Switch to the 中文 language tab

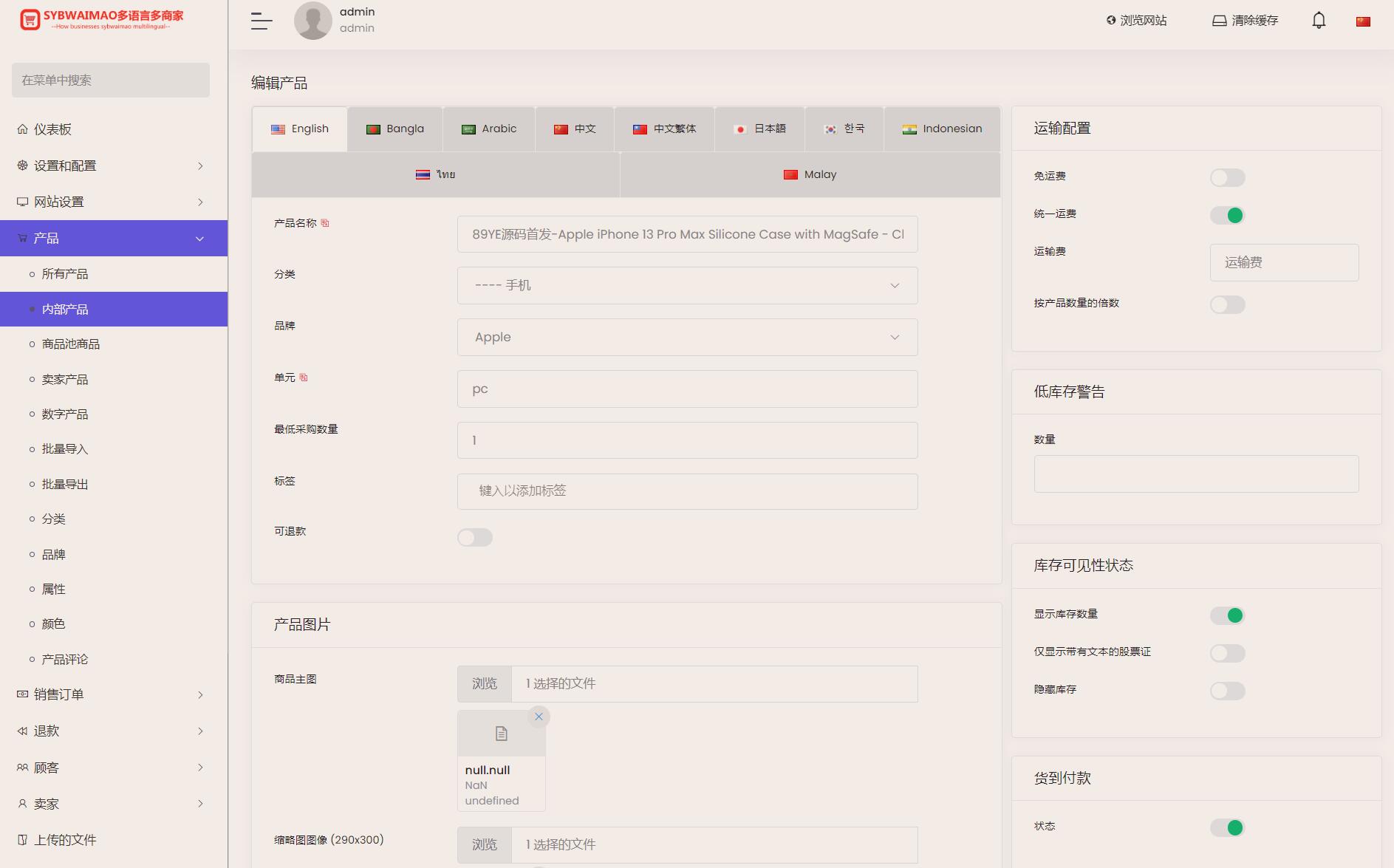(x=575, y=129)
